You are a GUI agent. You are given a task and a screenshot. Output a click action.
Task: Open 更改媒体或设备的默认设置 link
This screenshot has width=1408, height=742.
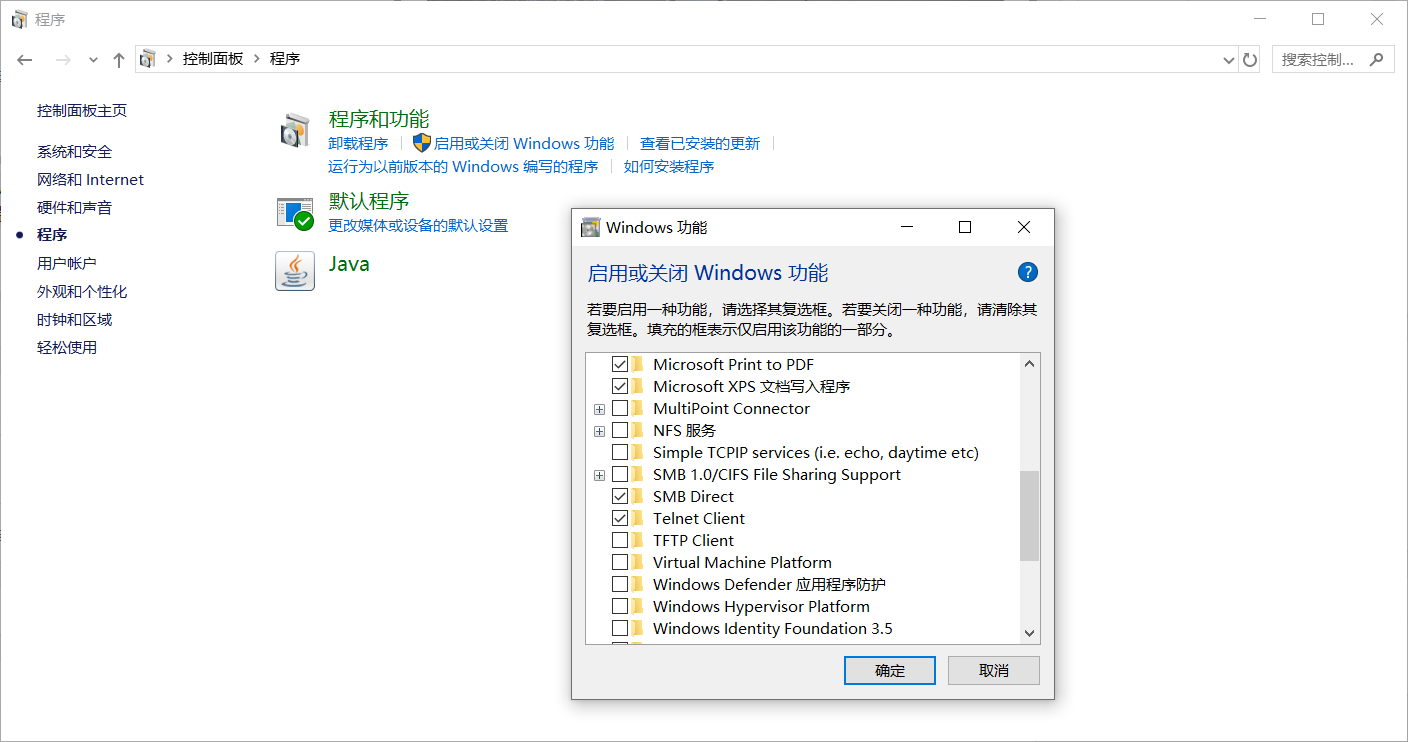418,225
